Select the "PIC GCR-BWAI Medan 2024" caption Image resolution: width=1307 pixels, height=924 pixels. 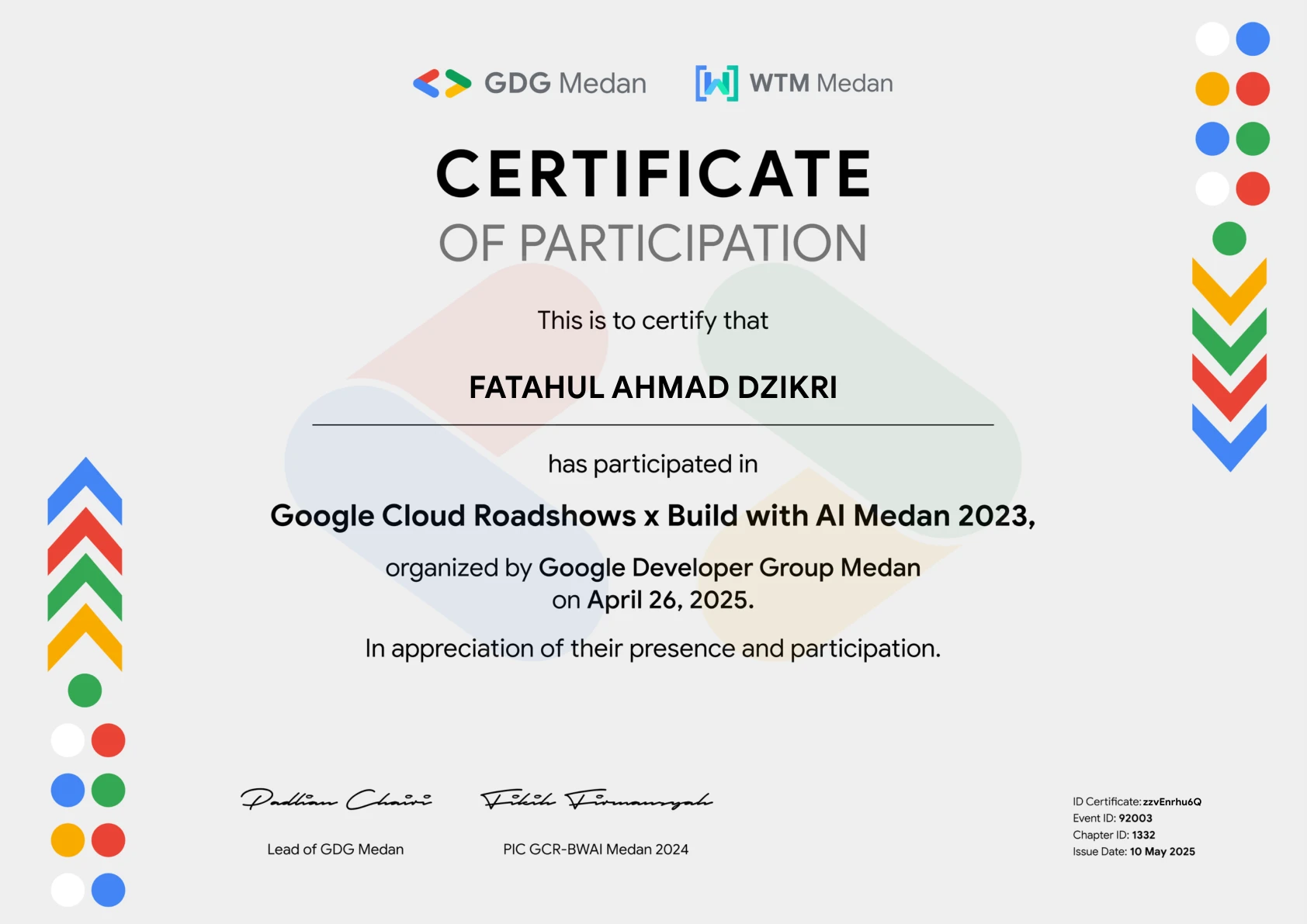point(595,850)
